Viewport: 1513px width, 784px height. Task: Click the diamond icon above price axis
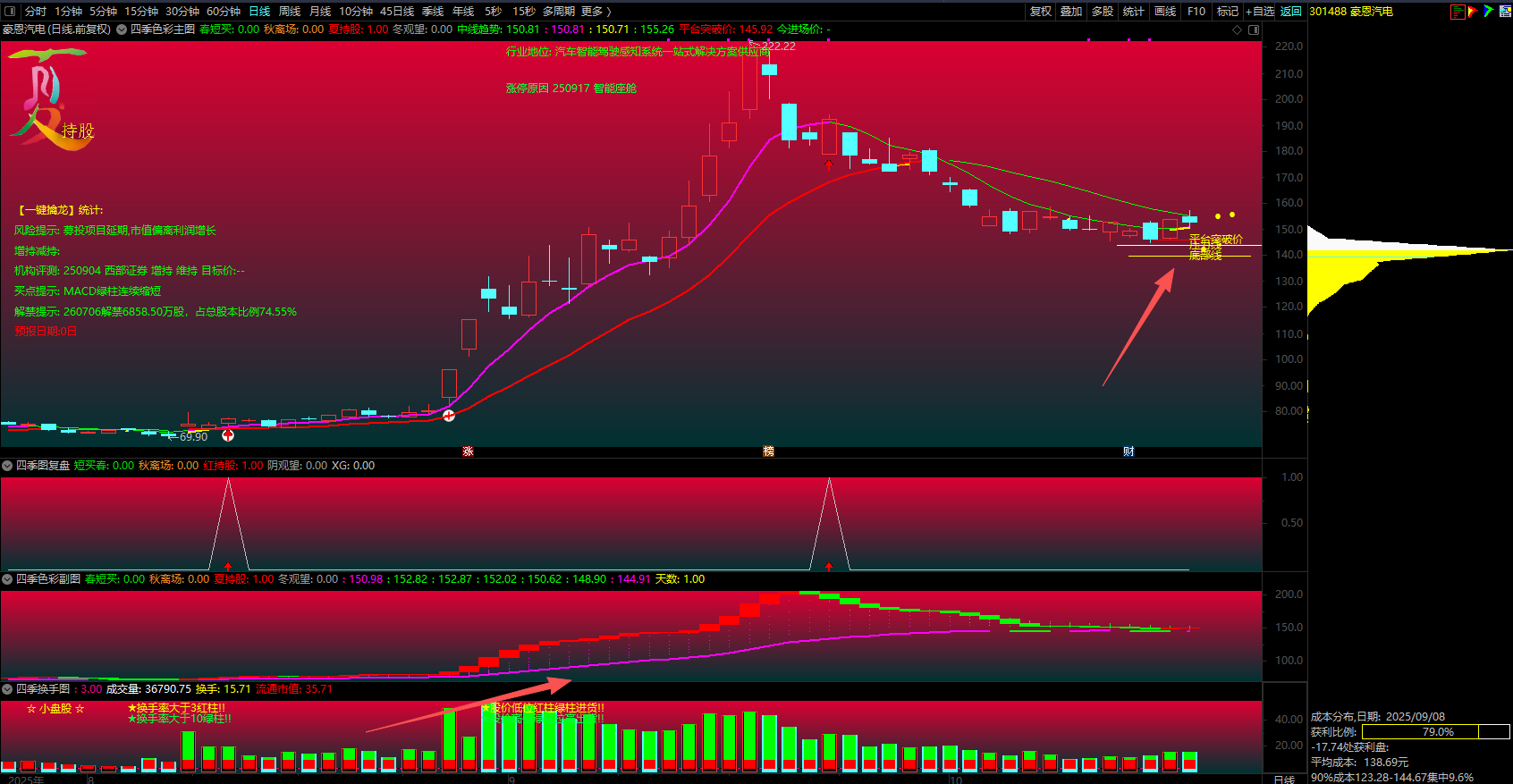(1238, 30)
